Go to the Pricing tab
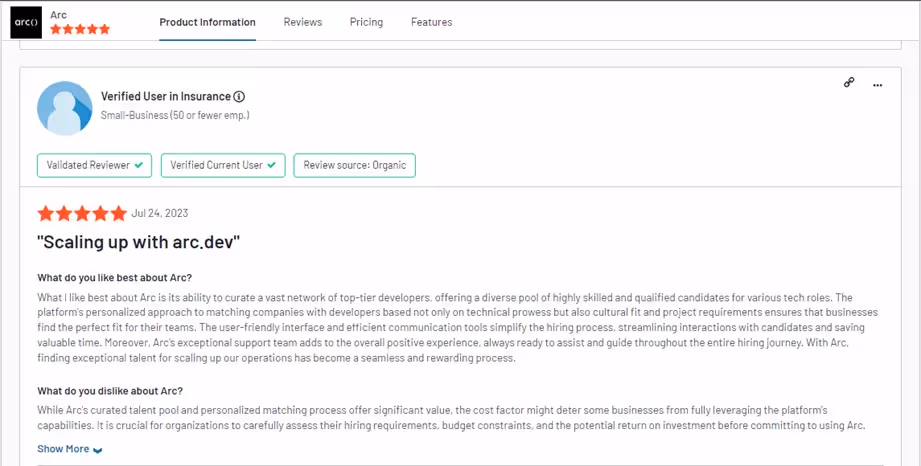Screen dimensions: 921x466 [367, 22]
